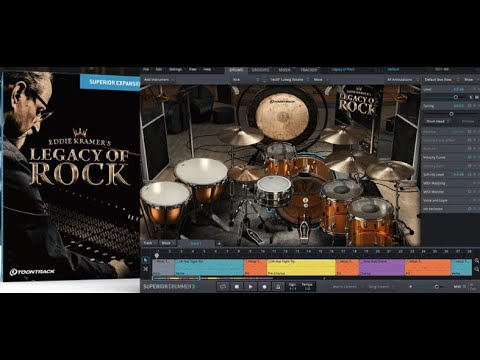This screenshot has height=360, width=480.
Task: Switch to the Drums tab
Action: (x=236, y=70)
